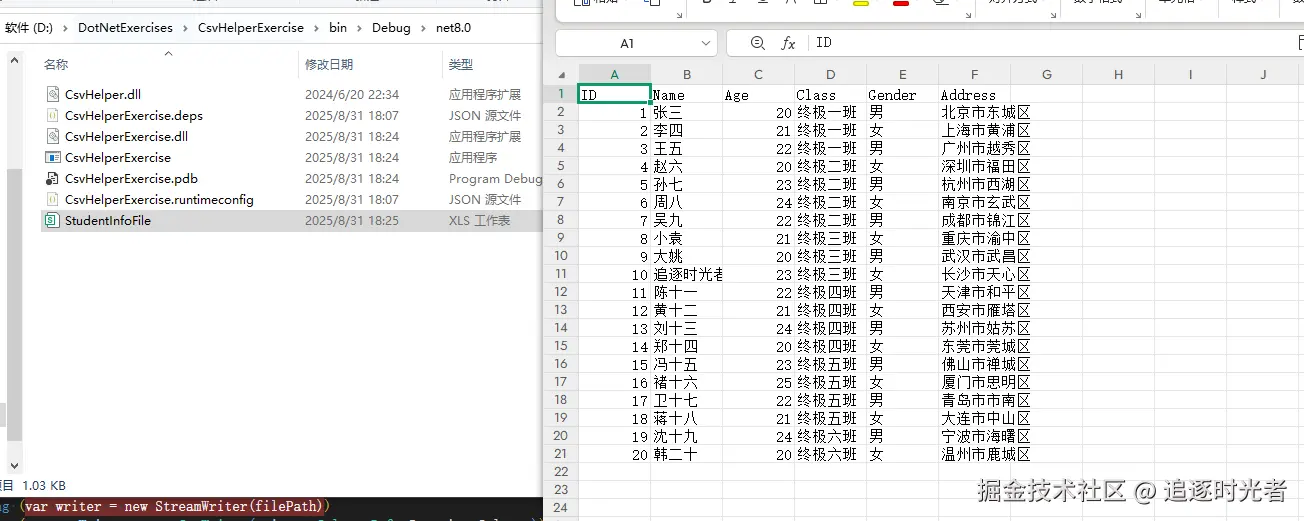Sort by the 修改日期 column header
The height and width of the screenshot is (521, 1304).
[329, 64]
